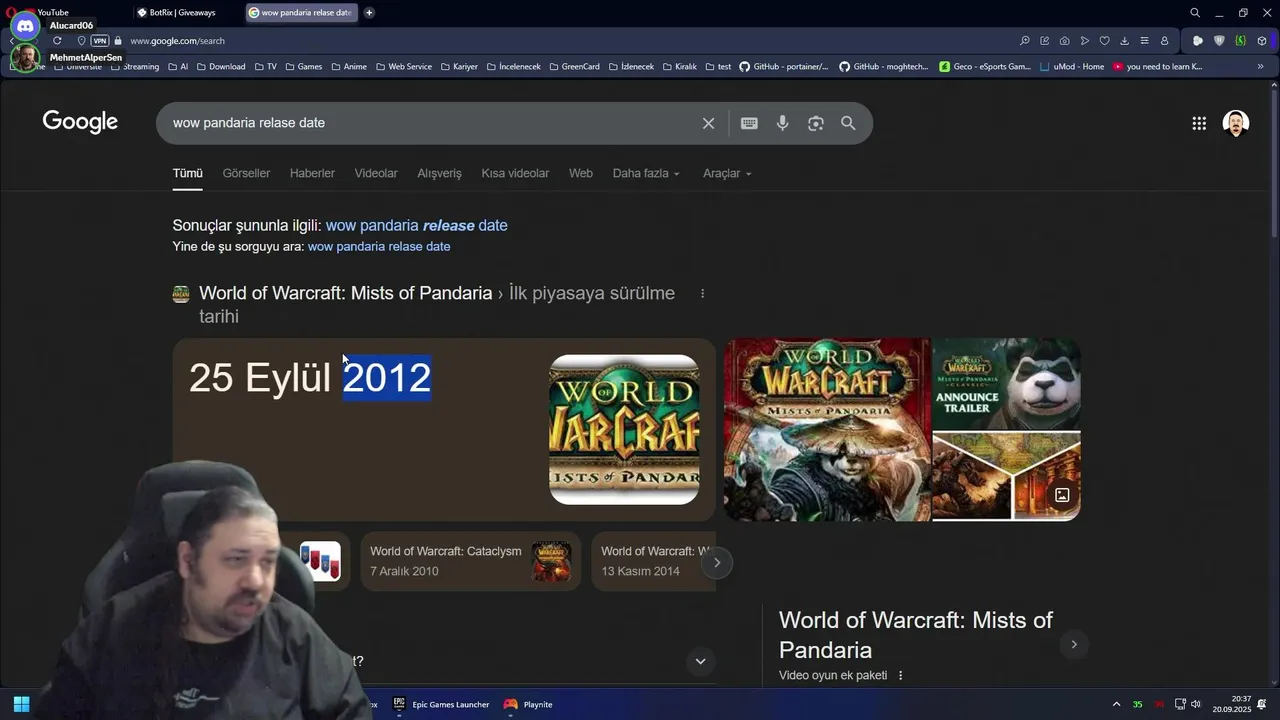Open the Google apps grid
Image resolution: width=1280 pixels, height=720 pixels.
coord(1199,123)
